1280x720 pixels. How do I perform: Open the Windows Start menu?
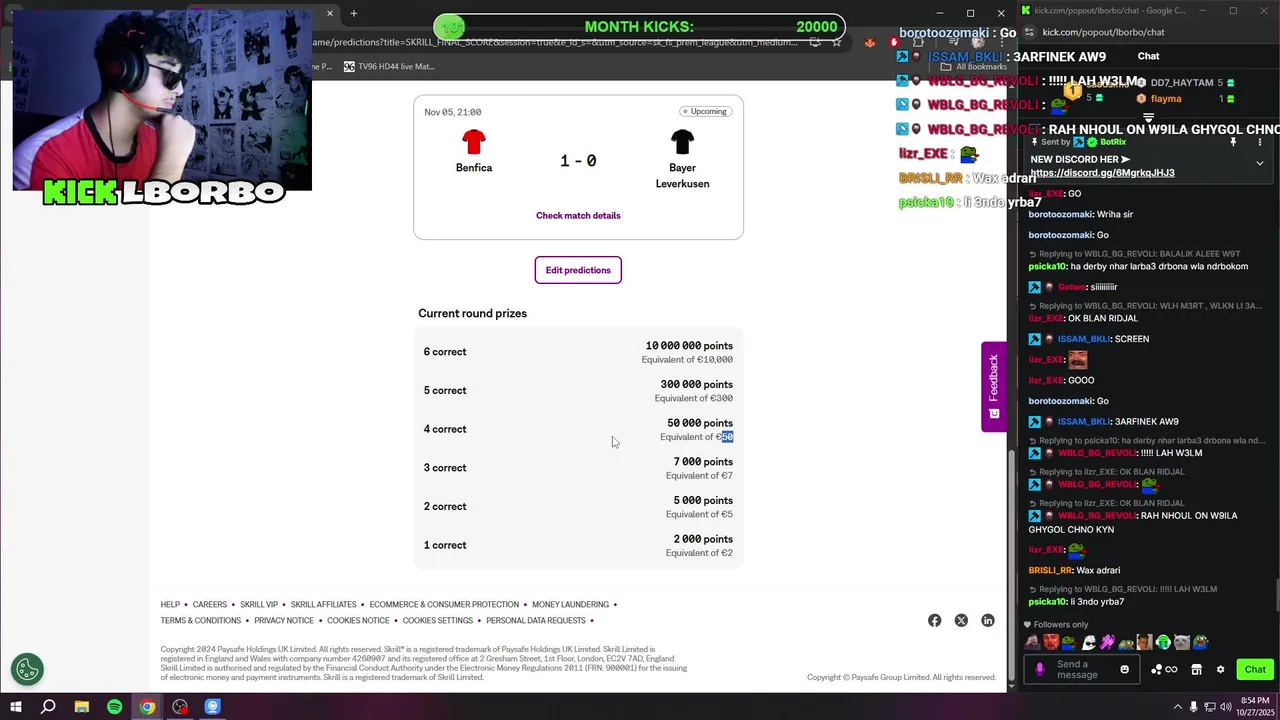[x=15, y=707]
